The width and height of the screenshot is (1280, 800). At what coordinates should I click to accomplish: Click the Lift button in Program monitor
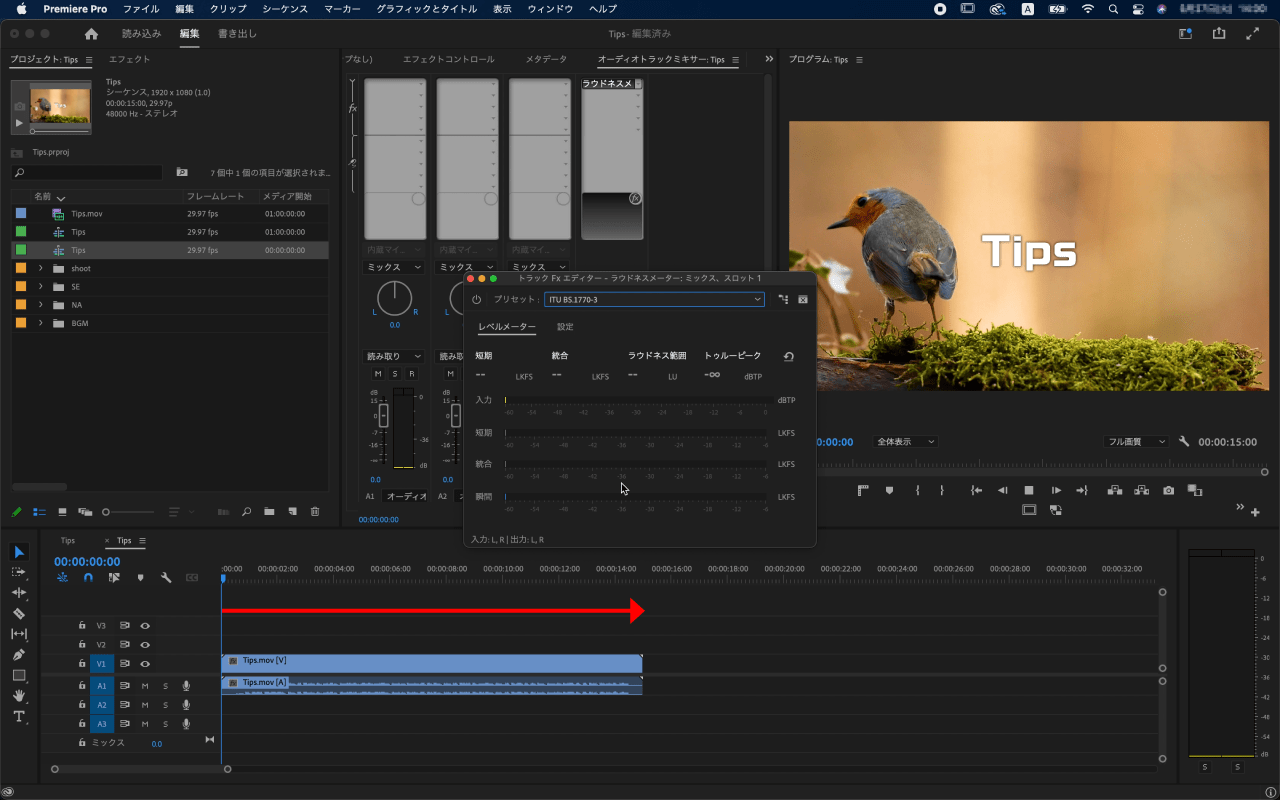pyautogui.click(x=1114, y=490)
